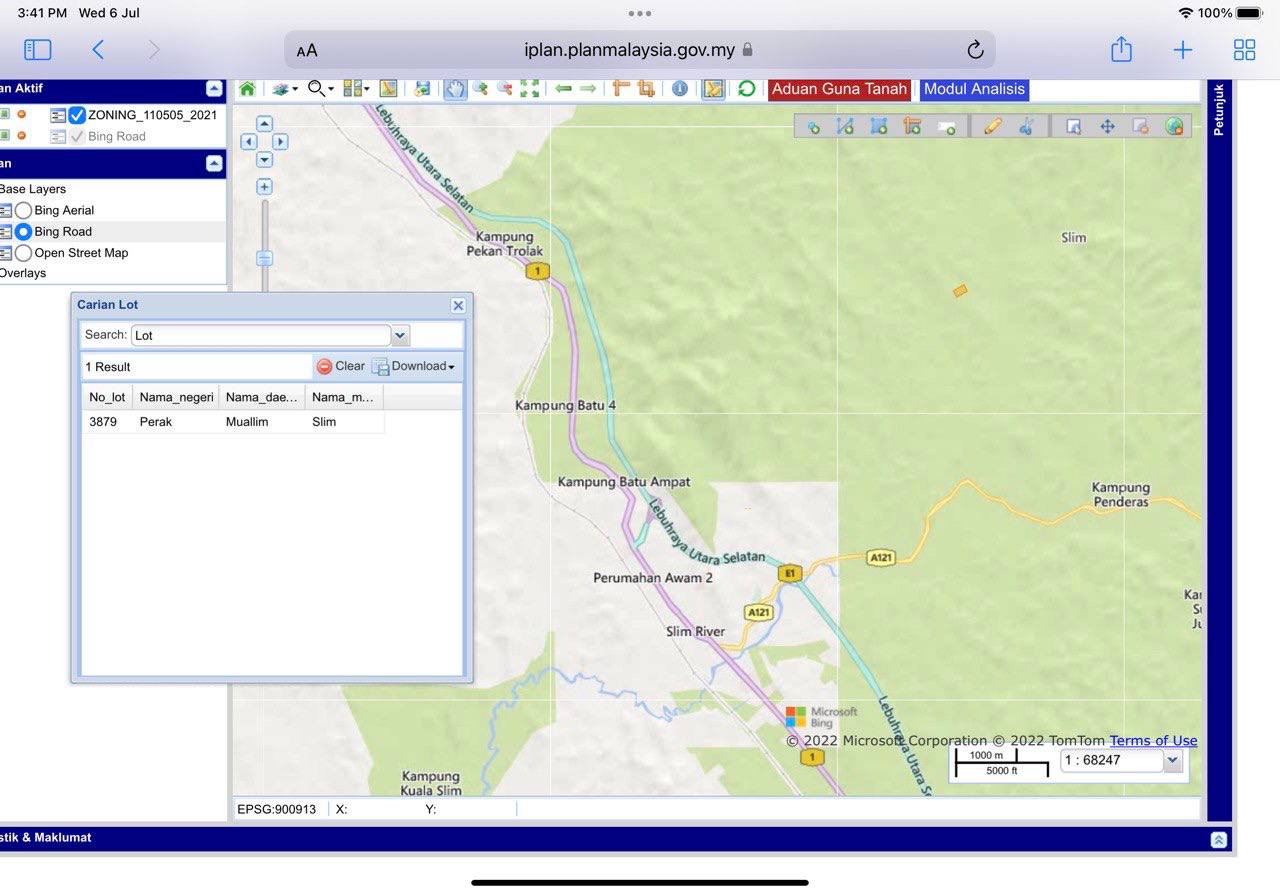Select the hand pan tool
1280x894 pixels.
[x=455, y=89]
